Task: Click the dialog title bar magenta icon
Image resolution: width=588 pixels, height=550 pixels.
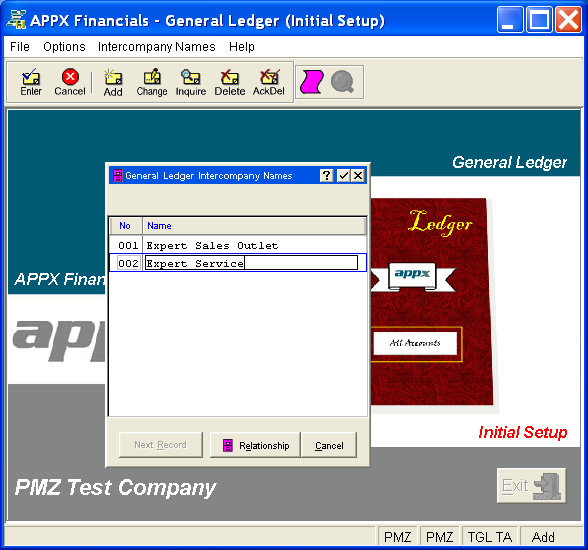Action: [x=117, y=175]
